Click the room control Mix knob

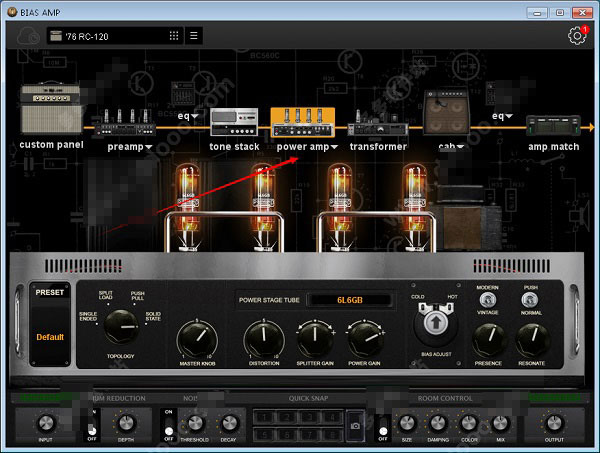(x=500, y=423)
